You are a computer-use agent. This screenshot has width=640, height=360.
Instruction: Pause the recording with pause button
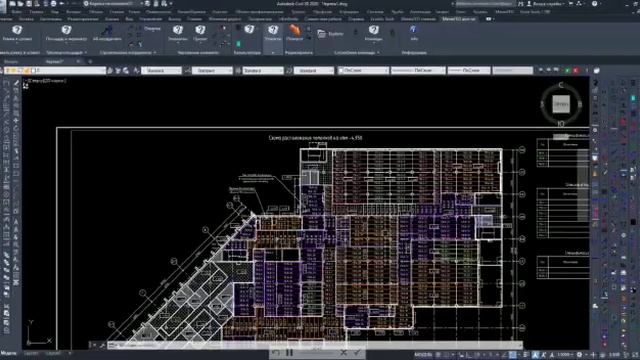pyautogui.click(x=289, y=352)
